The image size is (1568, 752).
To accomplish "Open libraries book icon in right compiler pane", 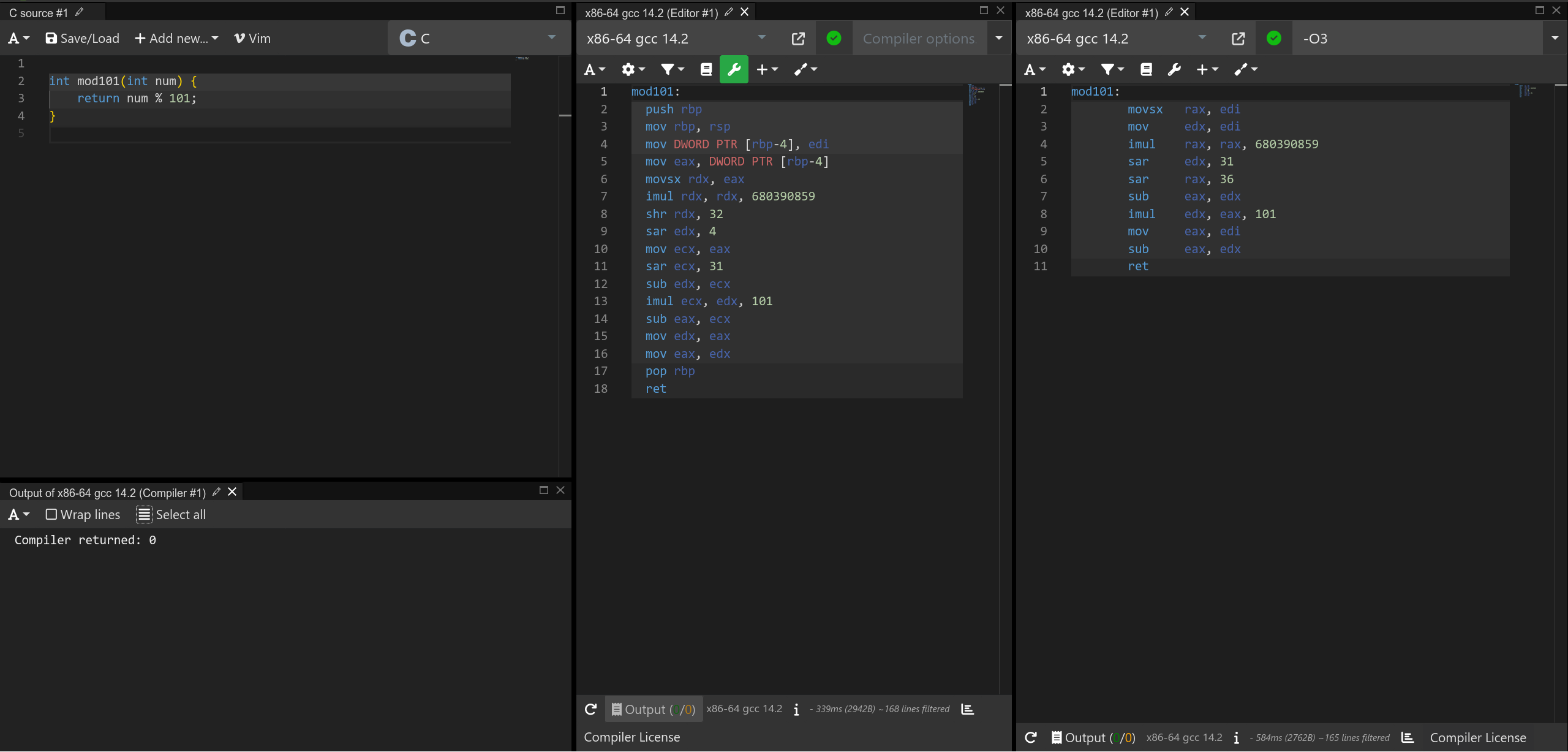I will tap(1146, 69).
